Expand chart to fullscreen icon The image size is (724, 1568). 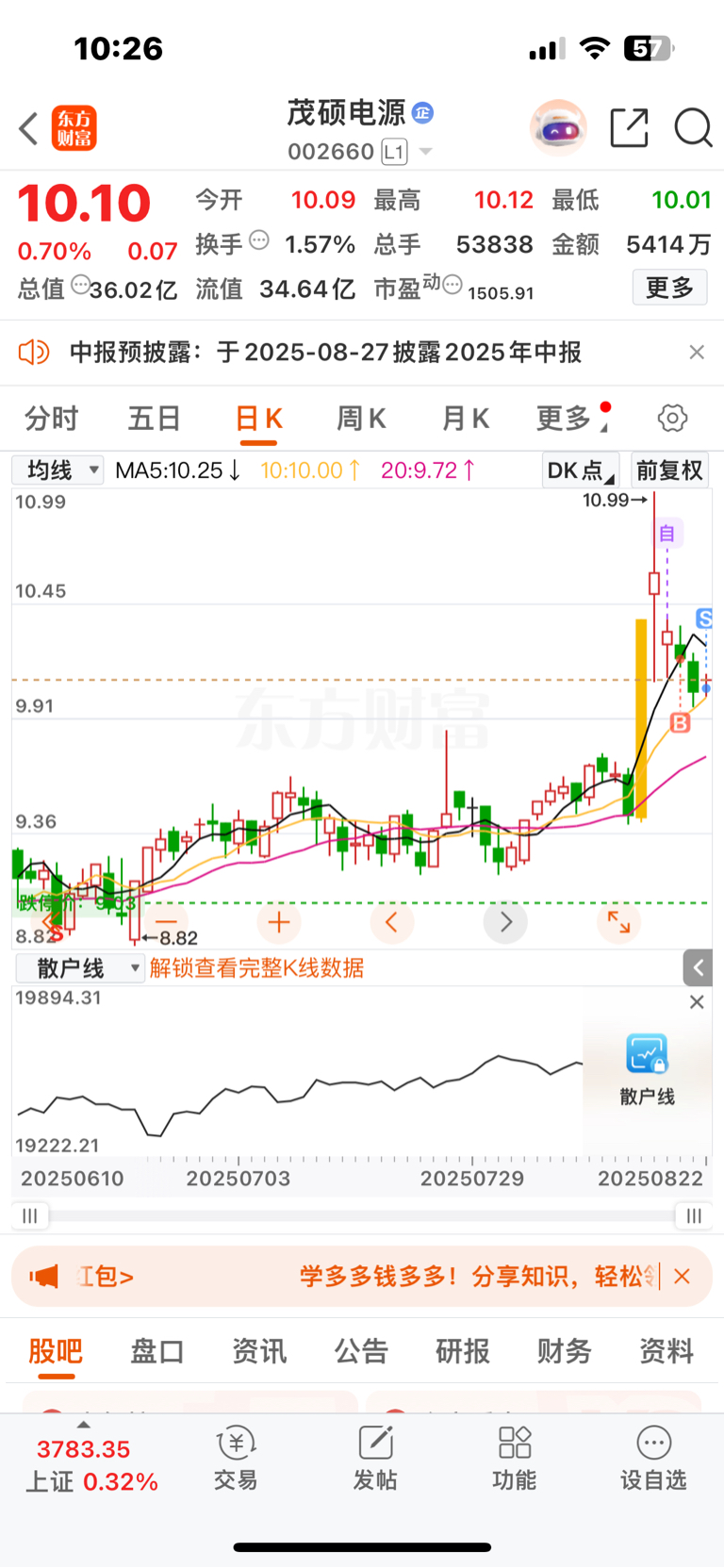618,921
